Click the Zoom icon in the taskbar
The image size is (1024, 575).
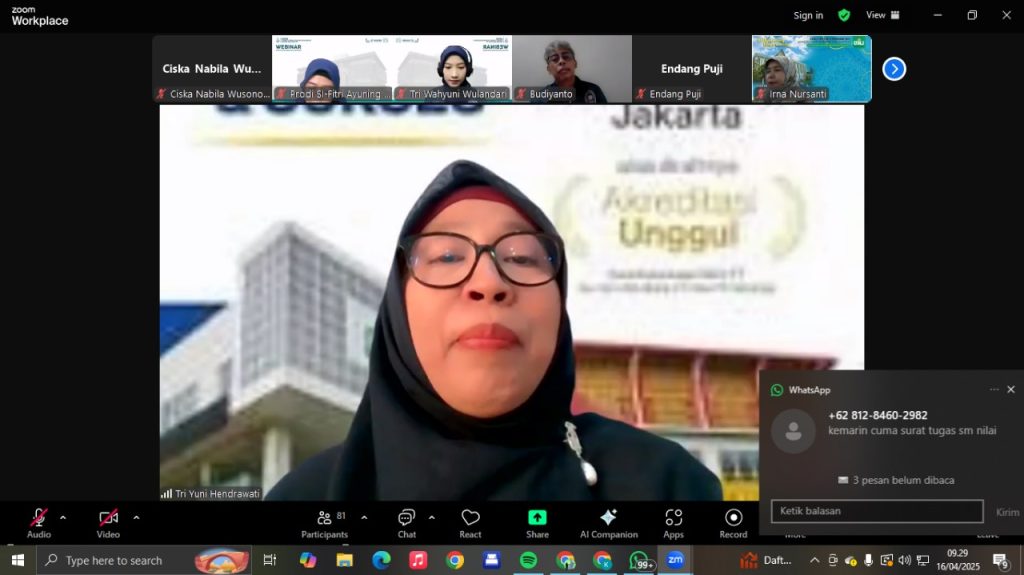pos(675,560)
